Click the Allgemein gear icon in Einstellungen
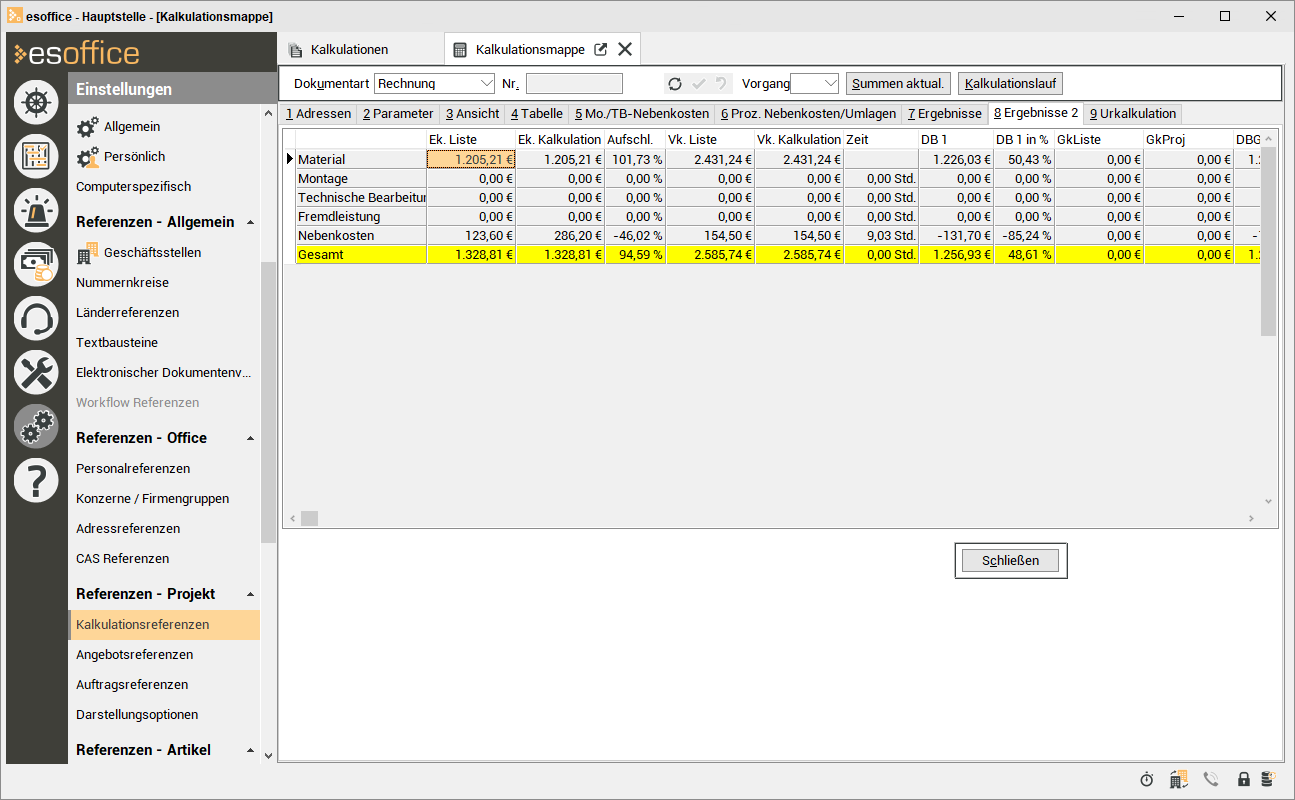Image resolution: width=1295 pixels, height=800 pixels. pyautogui.click(x=88, y=127)
